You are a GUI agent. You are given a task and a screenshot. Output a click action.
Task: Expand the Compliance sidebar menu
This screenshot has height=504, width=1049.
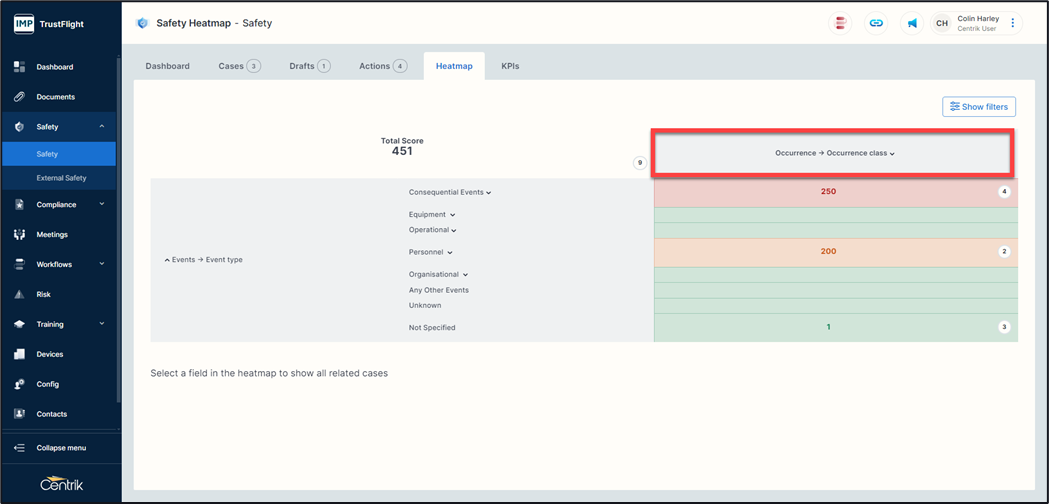[58, 205]
